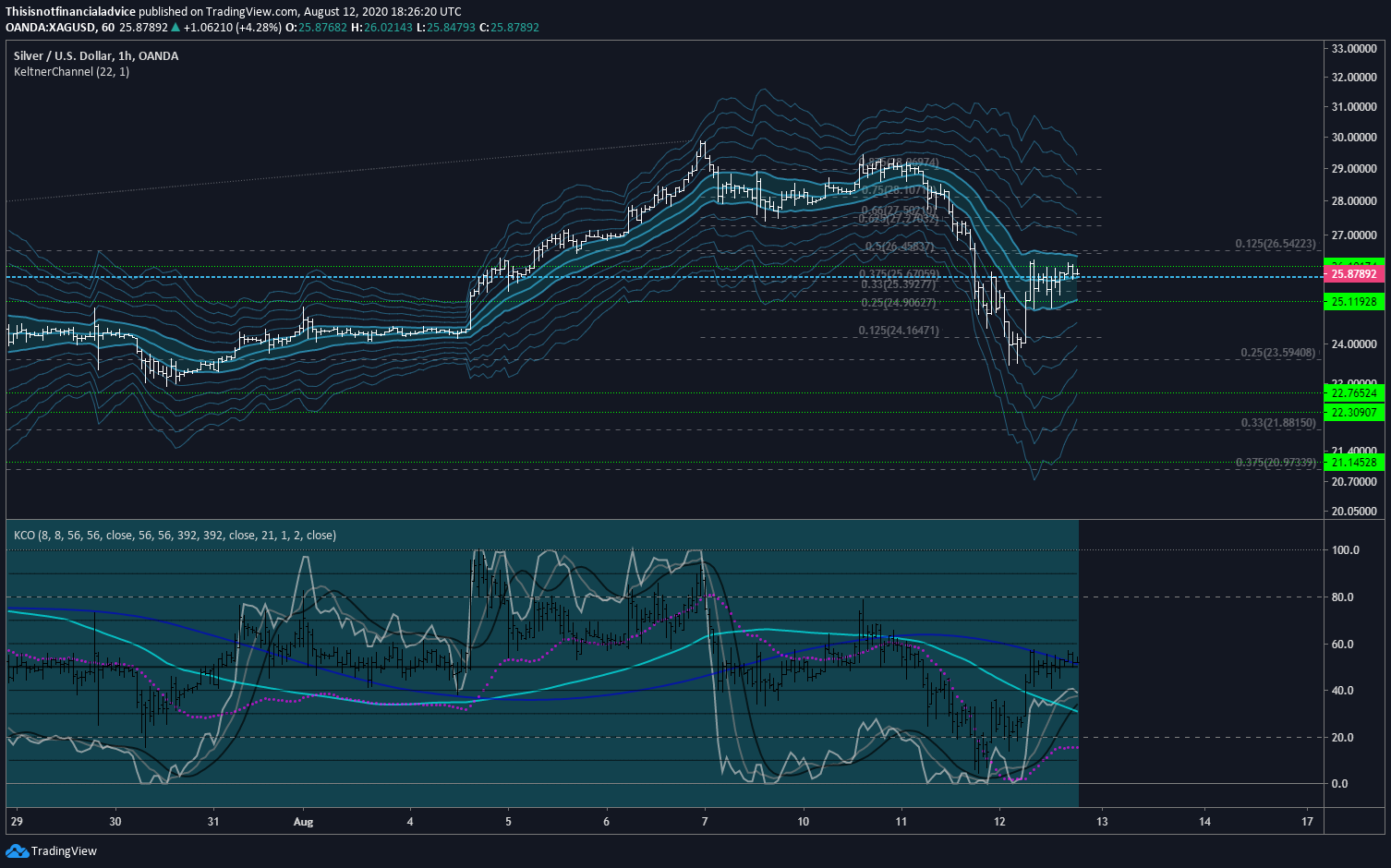
Task: Click the green 22.30907 price tag
Action: click(x=1354, y=413)
